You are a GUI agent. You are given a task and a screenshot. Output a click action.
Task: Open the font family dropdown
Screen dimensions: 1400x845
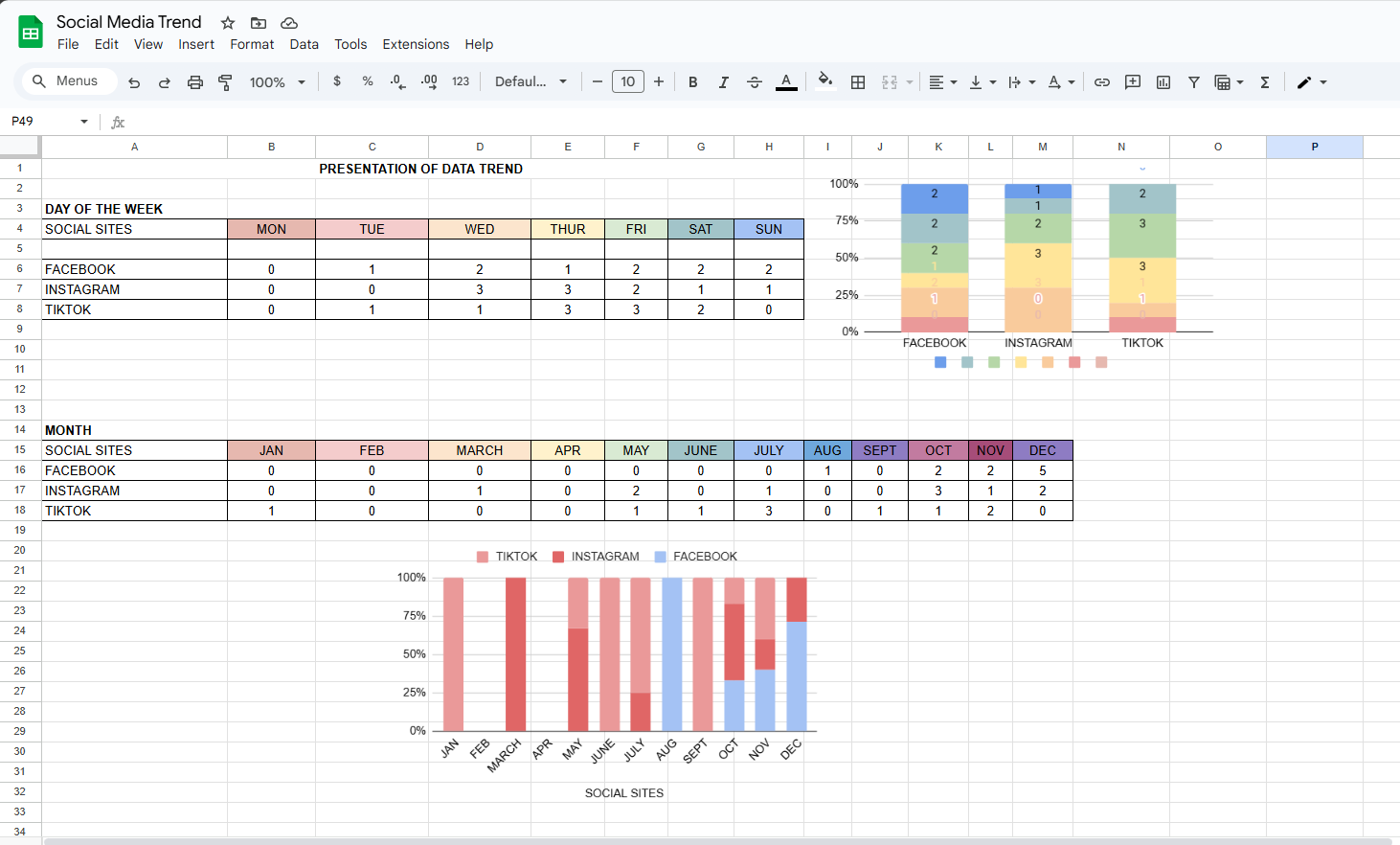531,81
